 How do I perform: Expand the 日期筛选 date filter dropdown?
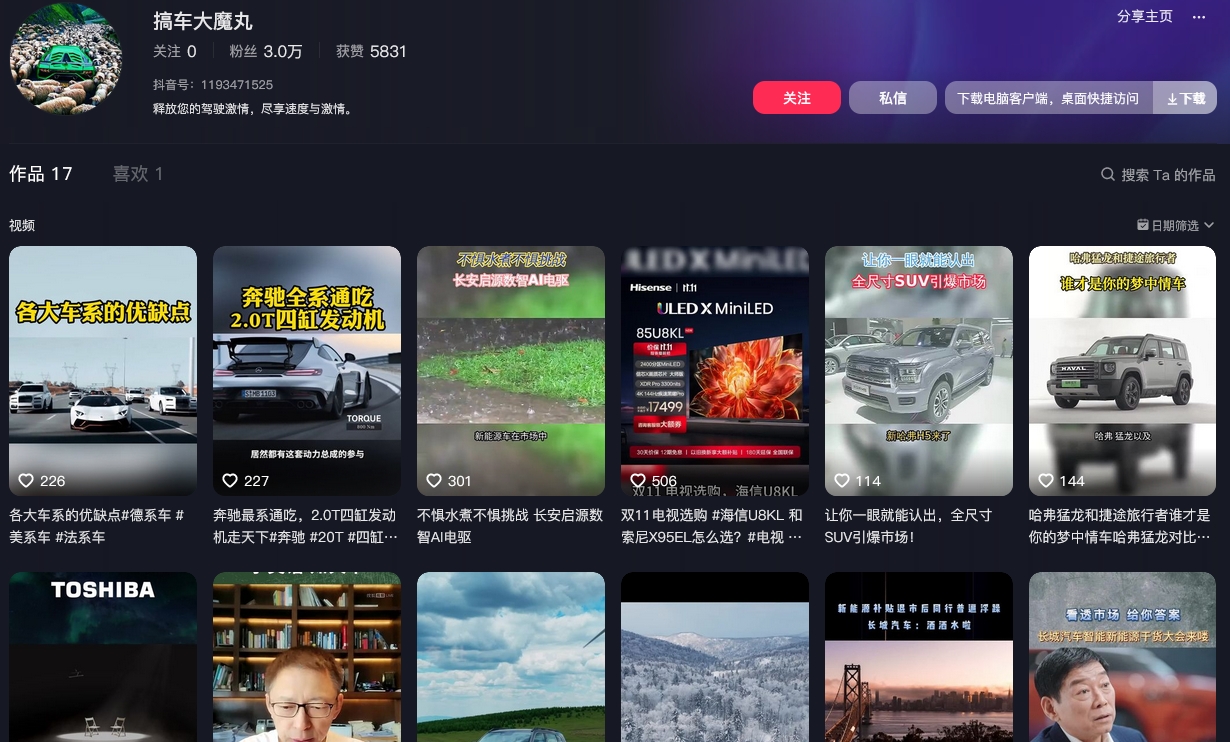pos(1176,225)
